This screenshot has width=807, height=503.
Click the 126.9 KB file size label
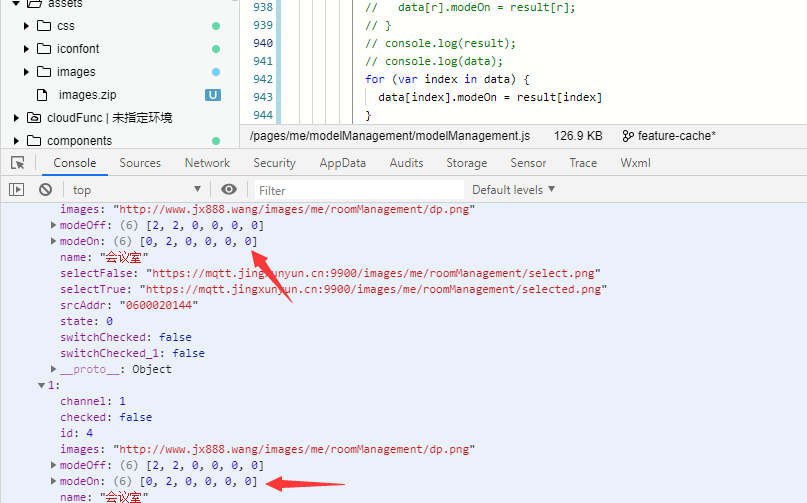[x=578, y=136]
